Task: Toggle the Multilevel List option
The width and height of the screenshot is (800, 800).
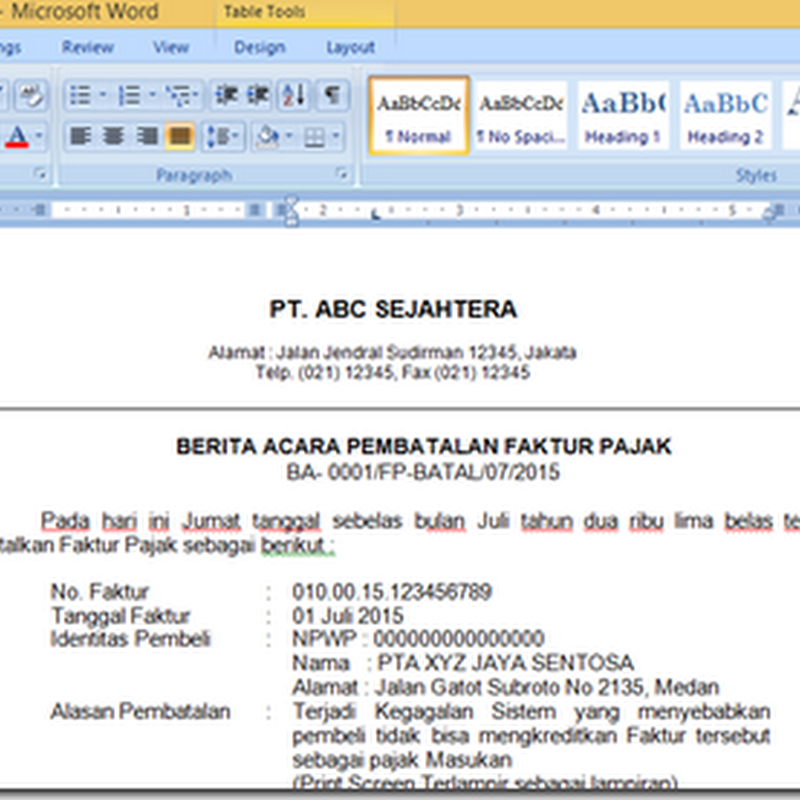Action: (x=178, y=95)
